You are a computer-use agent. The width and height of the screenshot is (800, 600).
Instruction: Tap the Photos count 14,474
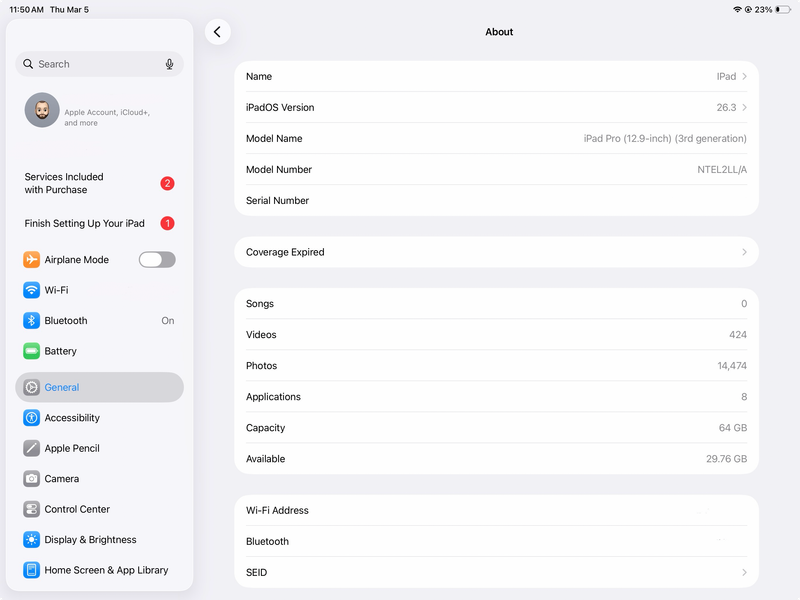[732, 366]
